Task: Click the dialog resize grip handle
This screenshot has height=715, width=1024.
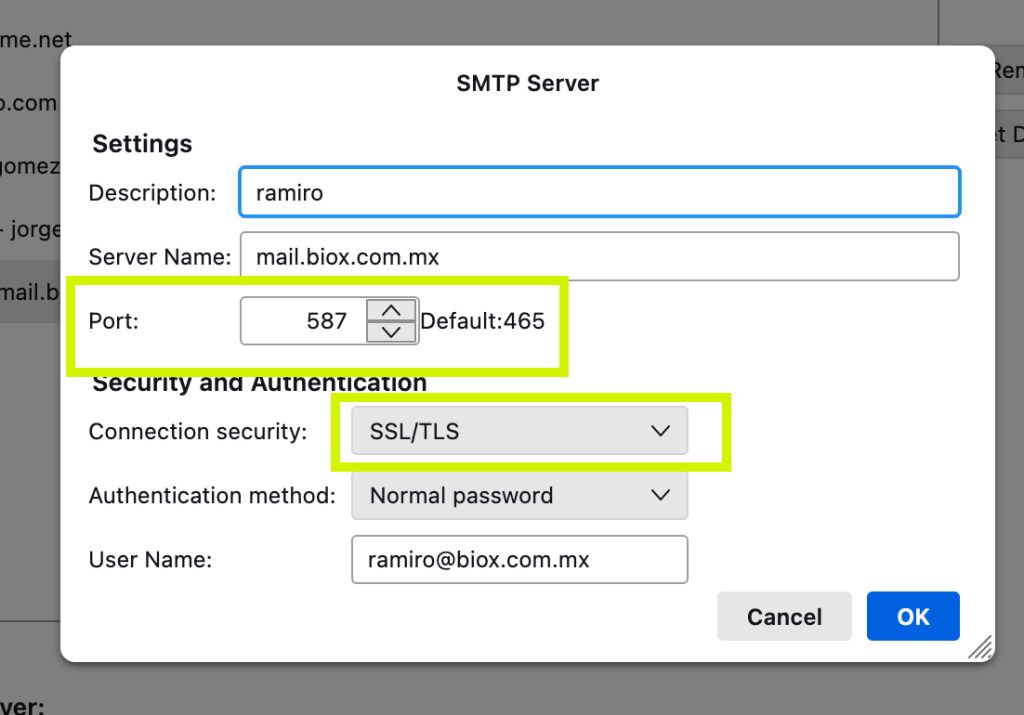Action: [x=979, y=648]
